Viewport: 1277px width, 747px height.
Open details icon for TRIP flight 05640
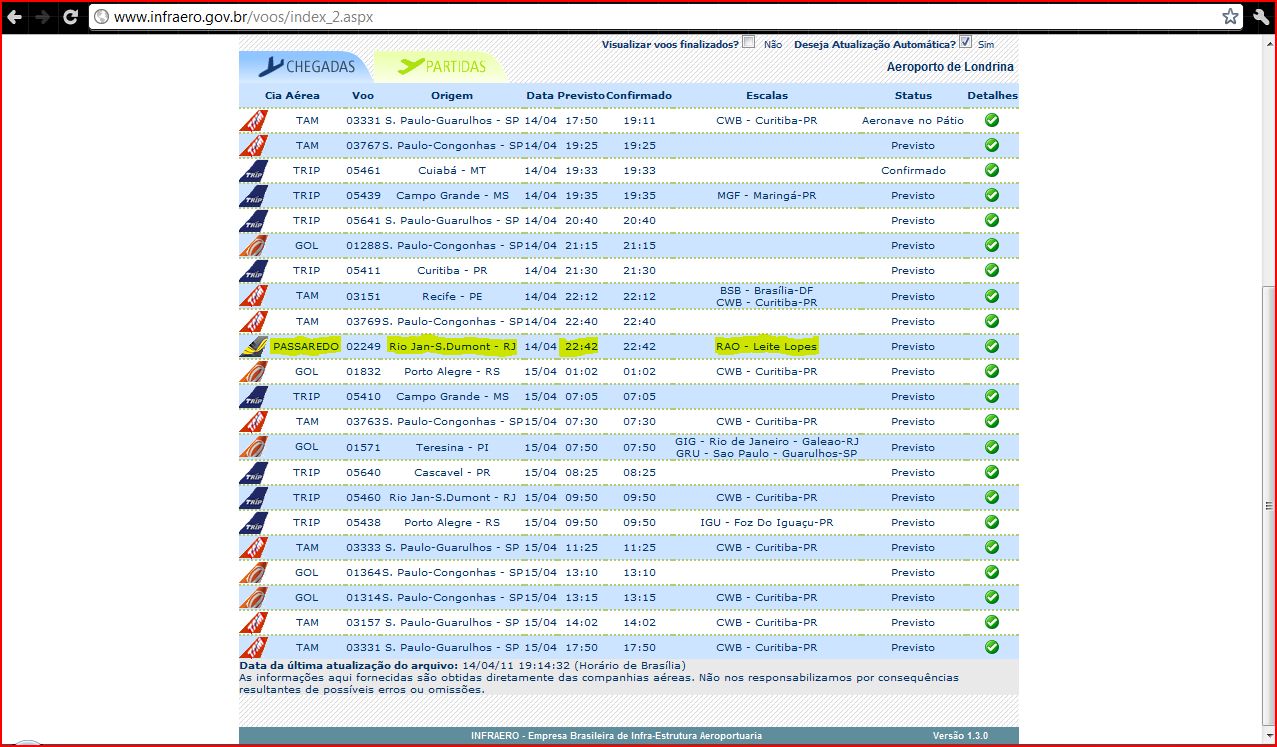pyautogui.click(x=992, y=472)
